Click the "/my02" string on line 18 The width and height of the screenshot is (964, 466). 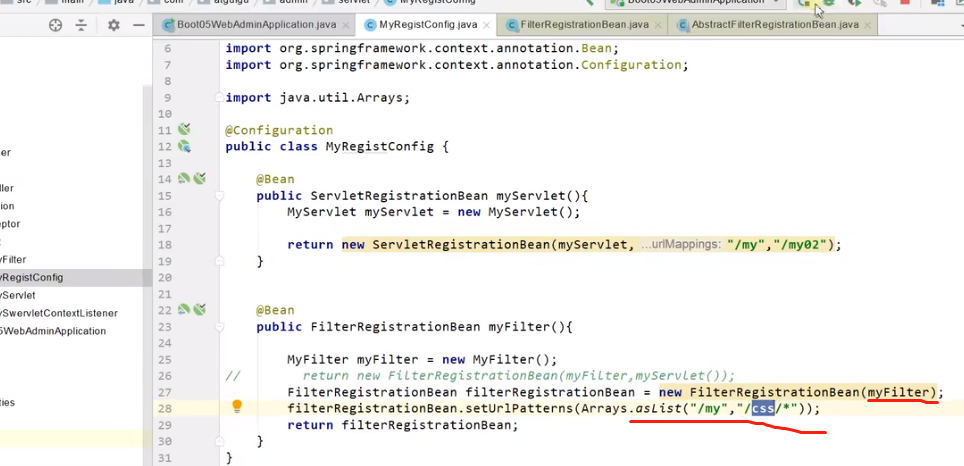(x=800, y=245)
